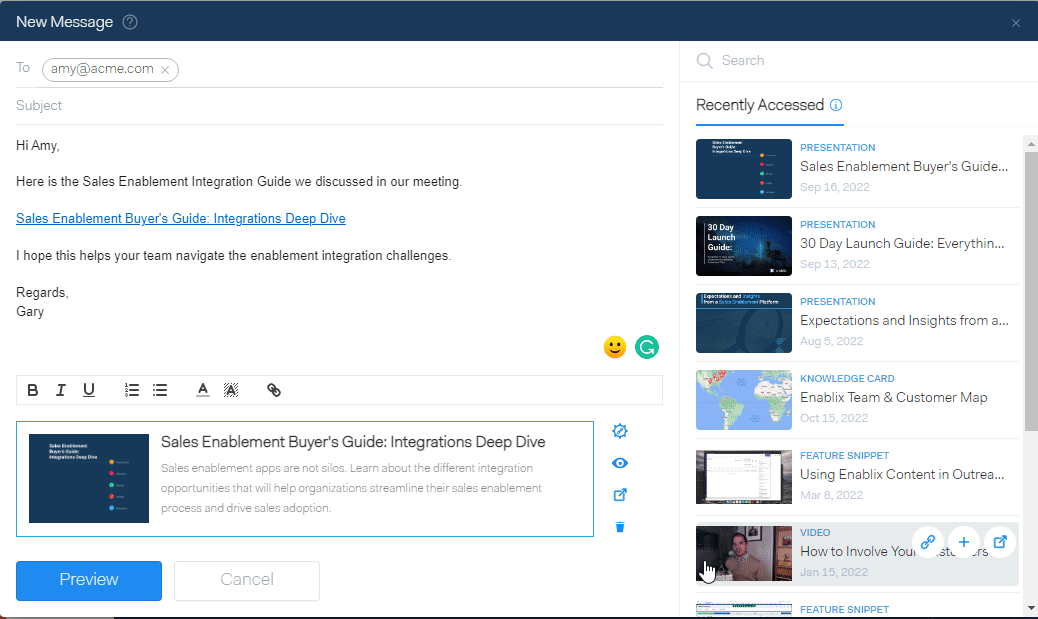This screenshot has height=619, width=1038.
Task: Open the Enablix Team & Customer Map title
Action: coord(893,397)
